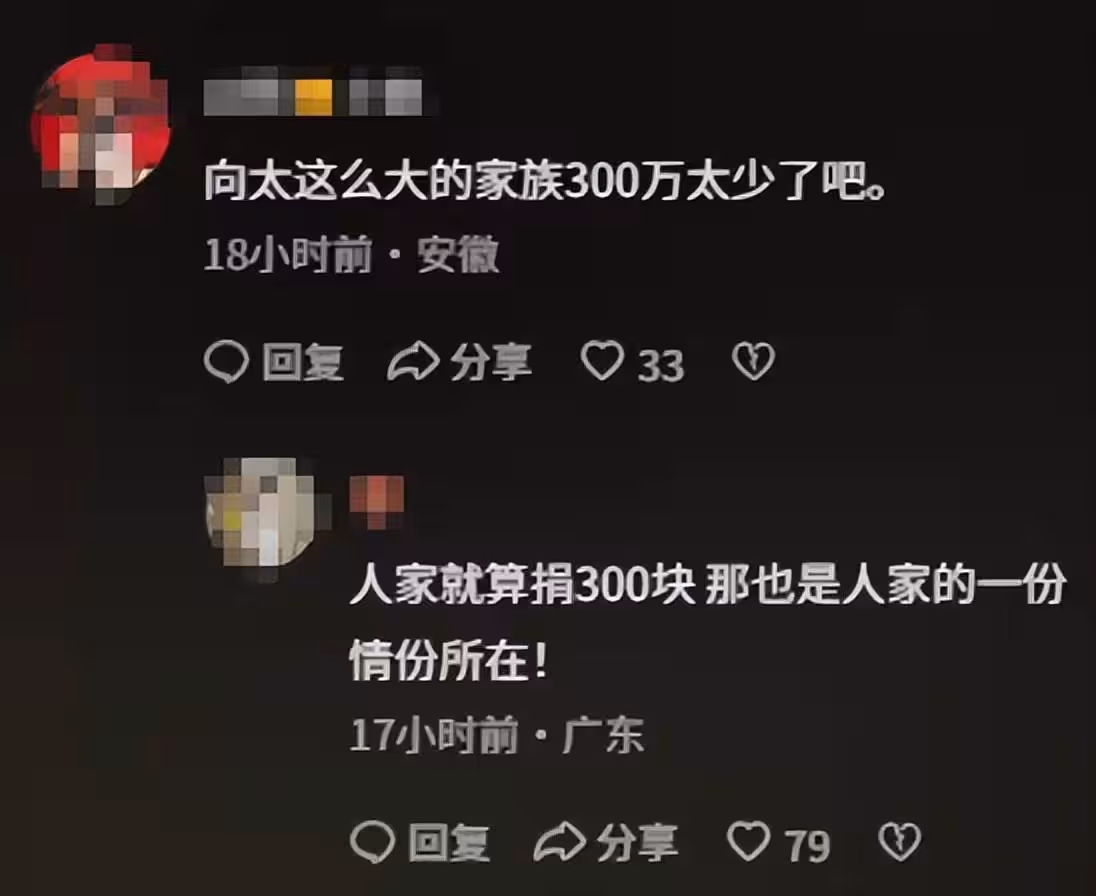Click share arrow icon on Guangdong comment

559,842
